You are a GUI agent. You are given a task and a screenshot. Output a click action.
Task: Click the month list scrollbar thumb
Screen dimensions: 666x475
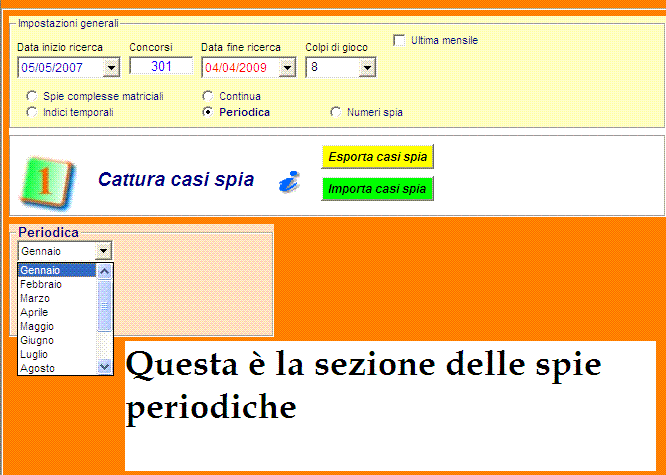tap(104, 306)
